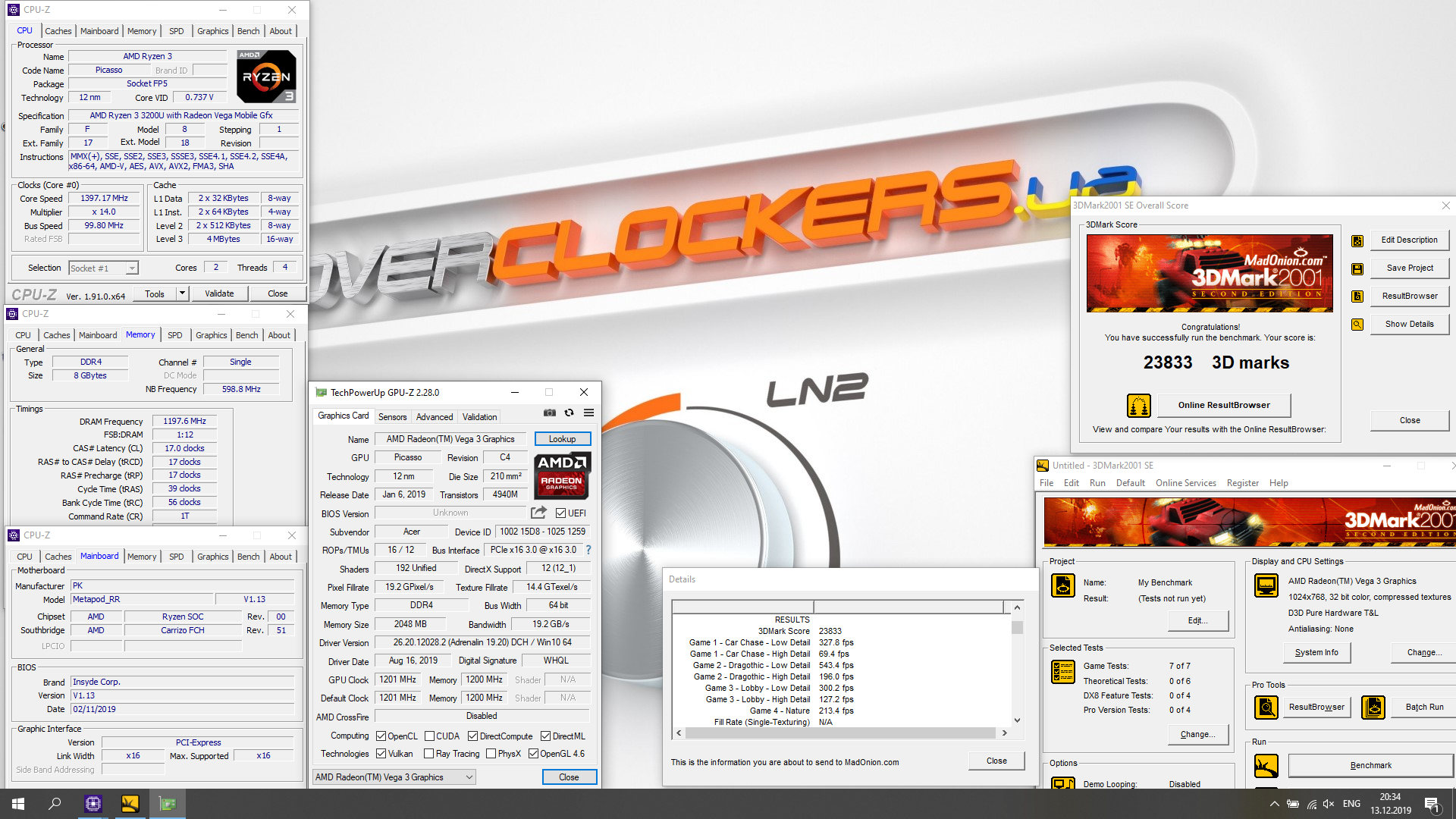Click the Pro Tools ResultBrowser icon
Image resolution: width=1456 pixels, height=819 pixels.
[1266, 707]
